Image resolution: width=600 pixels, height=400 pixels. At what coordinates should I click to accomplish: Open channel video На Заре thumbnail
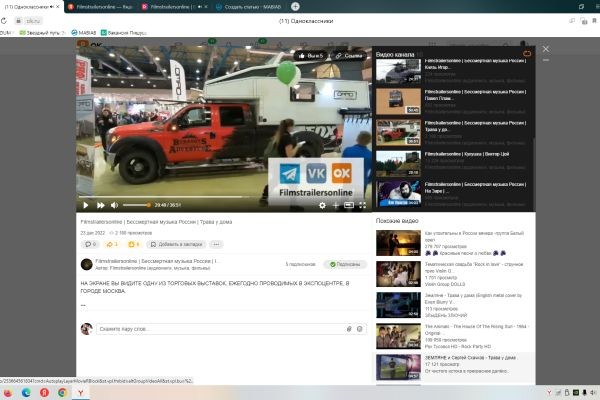point(398,194)
